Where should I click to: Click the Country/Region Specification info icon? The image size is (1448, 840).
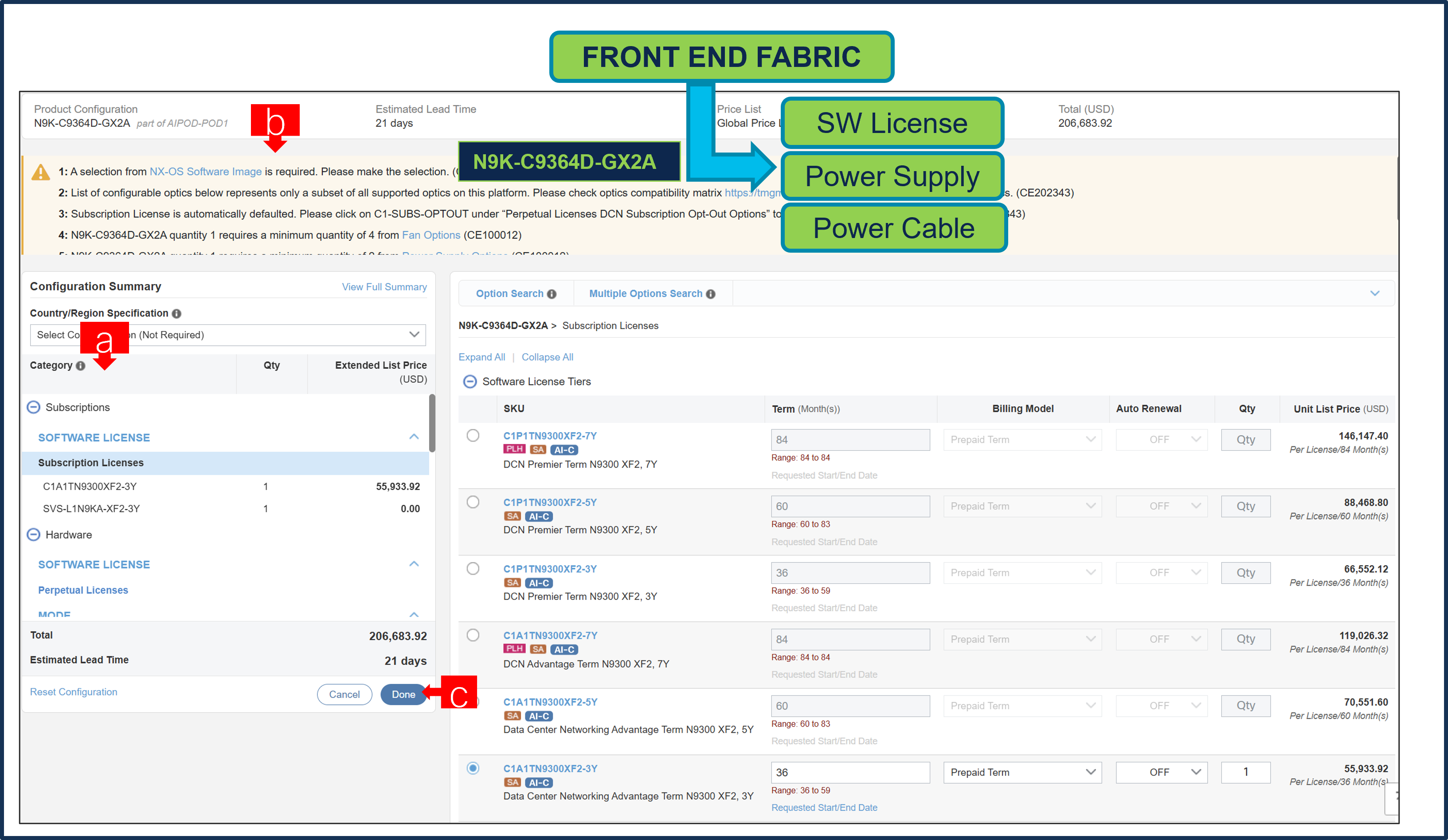click(176, 314)
